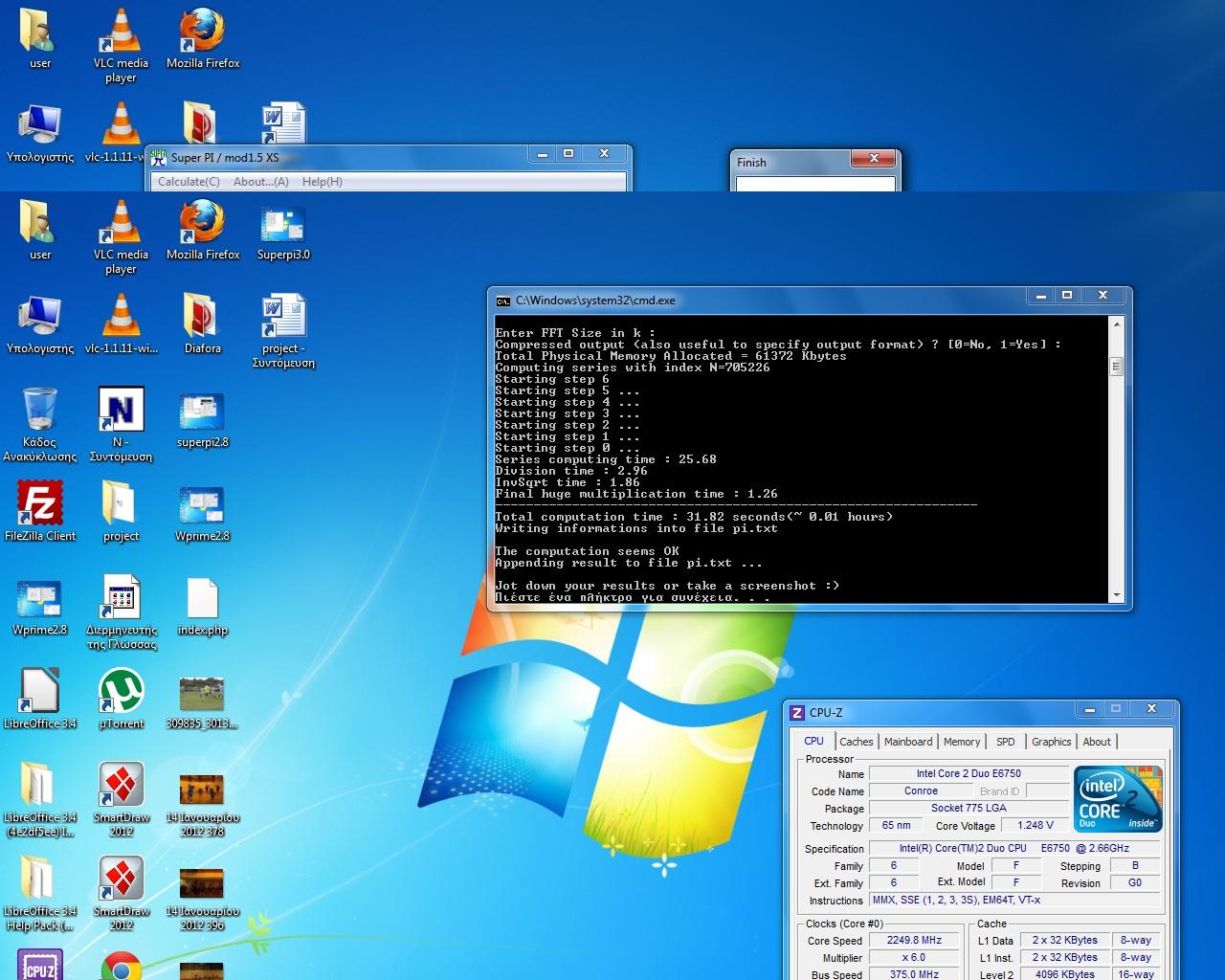This screenshot has height=980, width=1225.
Task: Open the Help(H) menu in Super PI
Action: point(323,182)
